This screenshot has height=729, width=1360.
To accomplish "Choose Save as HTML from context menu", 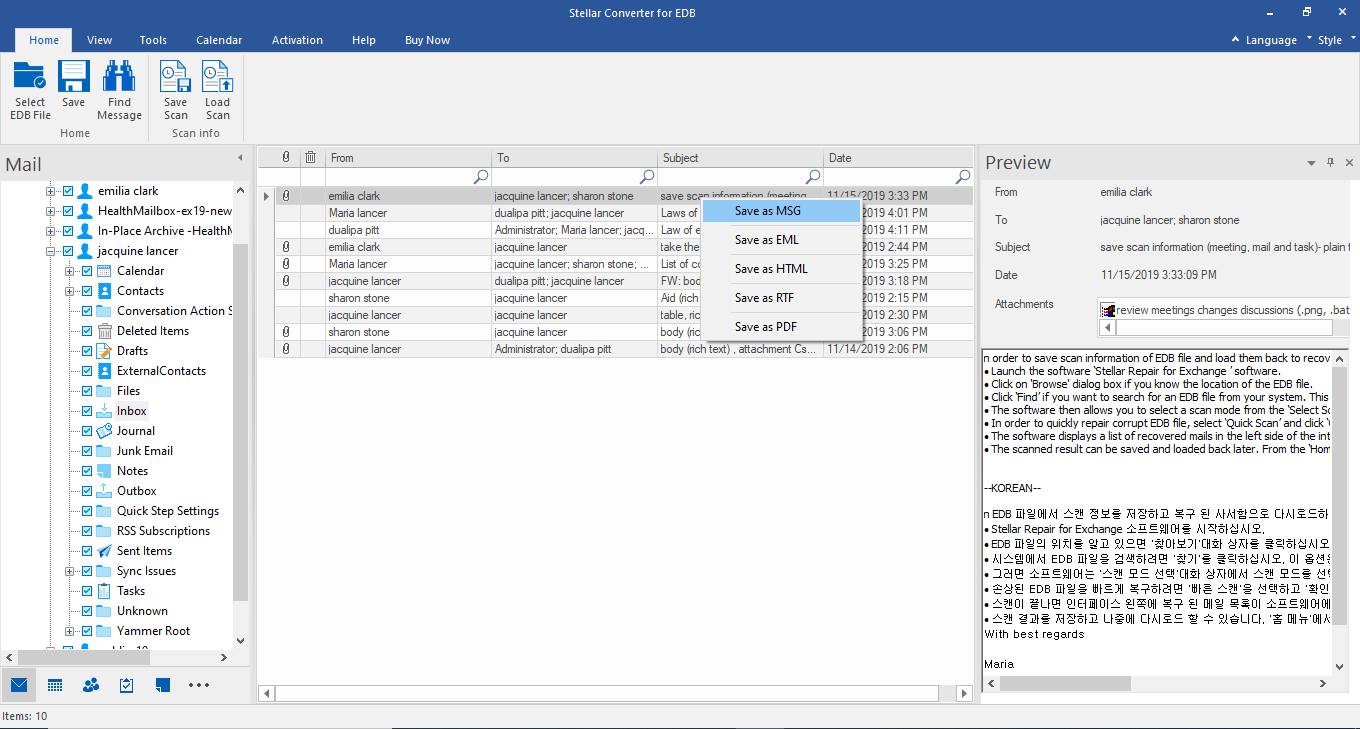I will tap(781, 269).
